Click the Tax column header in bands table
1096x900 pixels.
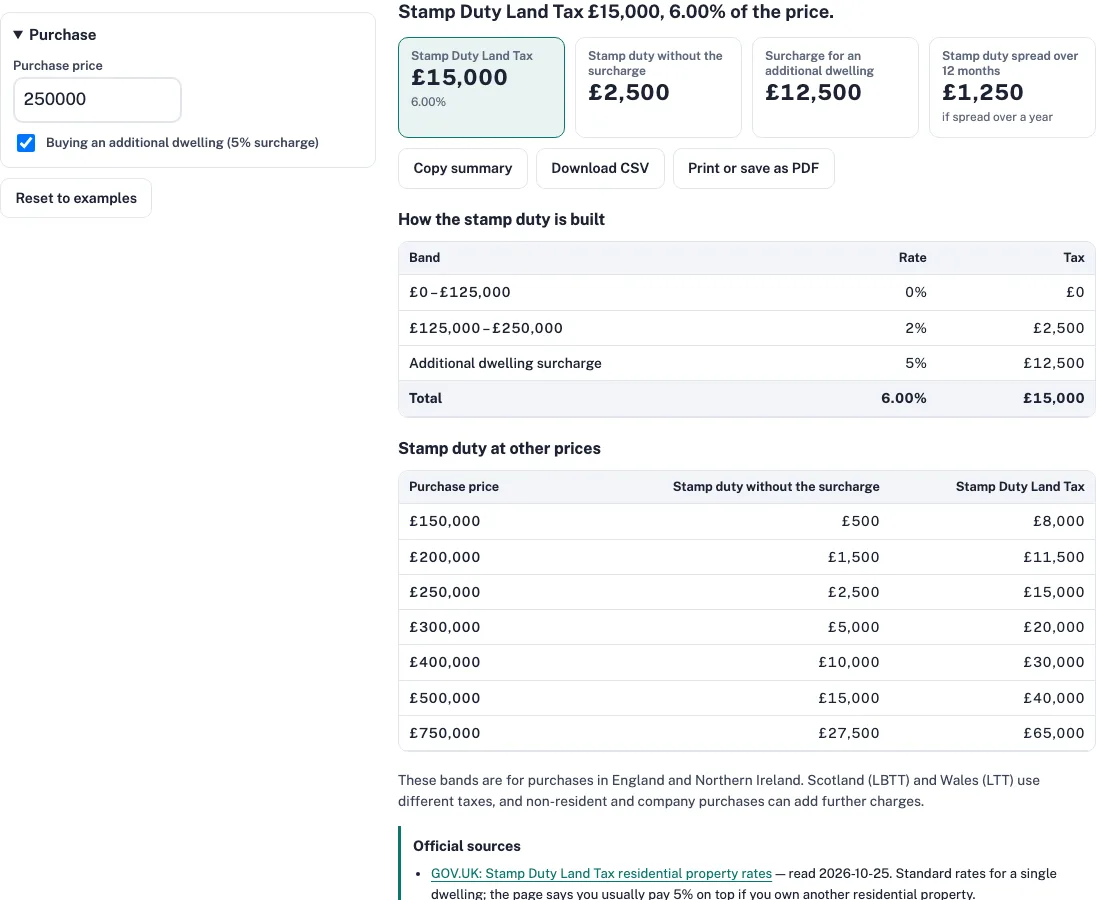1074,258
